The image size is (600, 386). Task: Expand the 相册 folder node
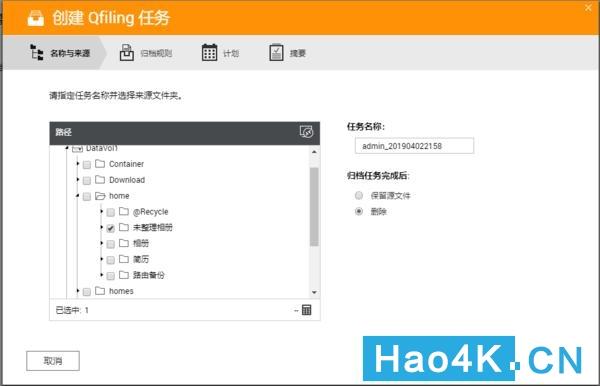[x=101, y=243]
